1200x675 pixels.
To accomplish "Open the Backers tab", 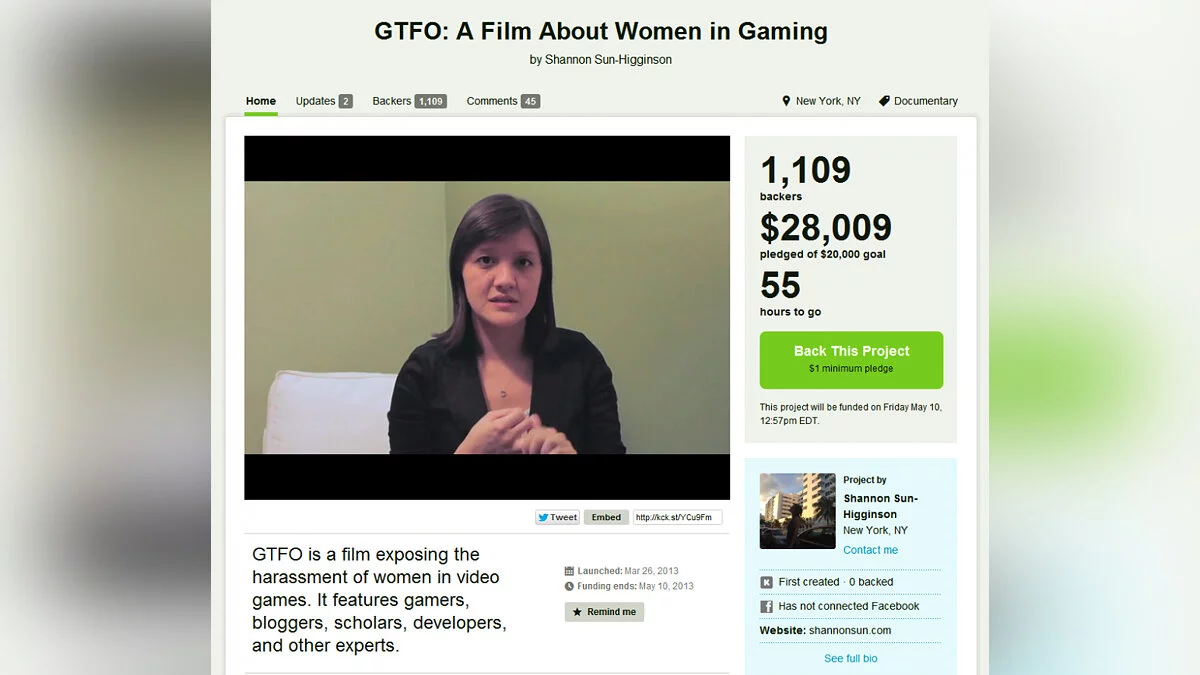I will (409, 101).
